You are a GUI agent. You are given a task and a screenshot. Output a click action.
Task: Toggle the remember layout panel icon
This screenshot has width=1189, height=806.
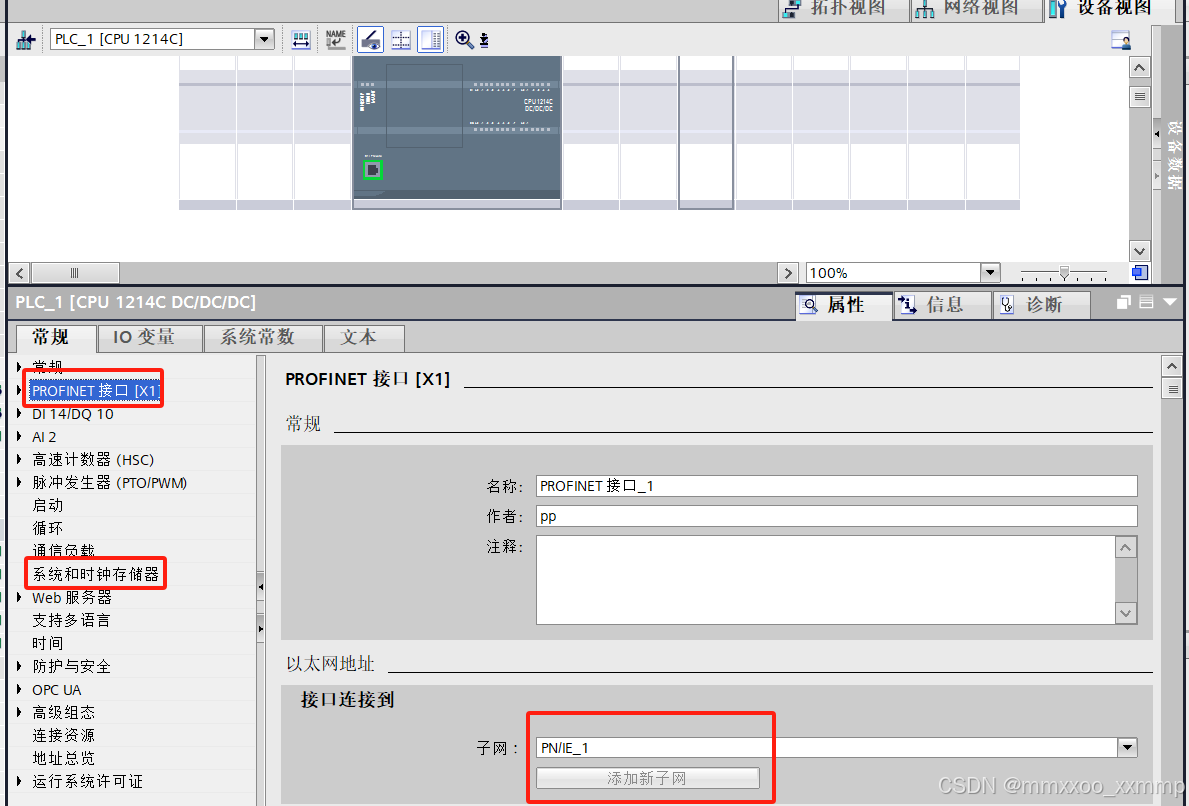(x=431, y=39)
